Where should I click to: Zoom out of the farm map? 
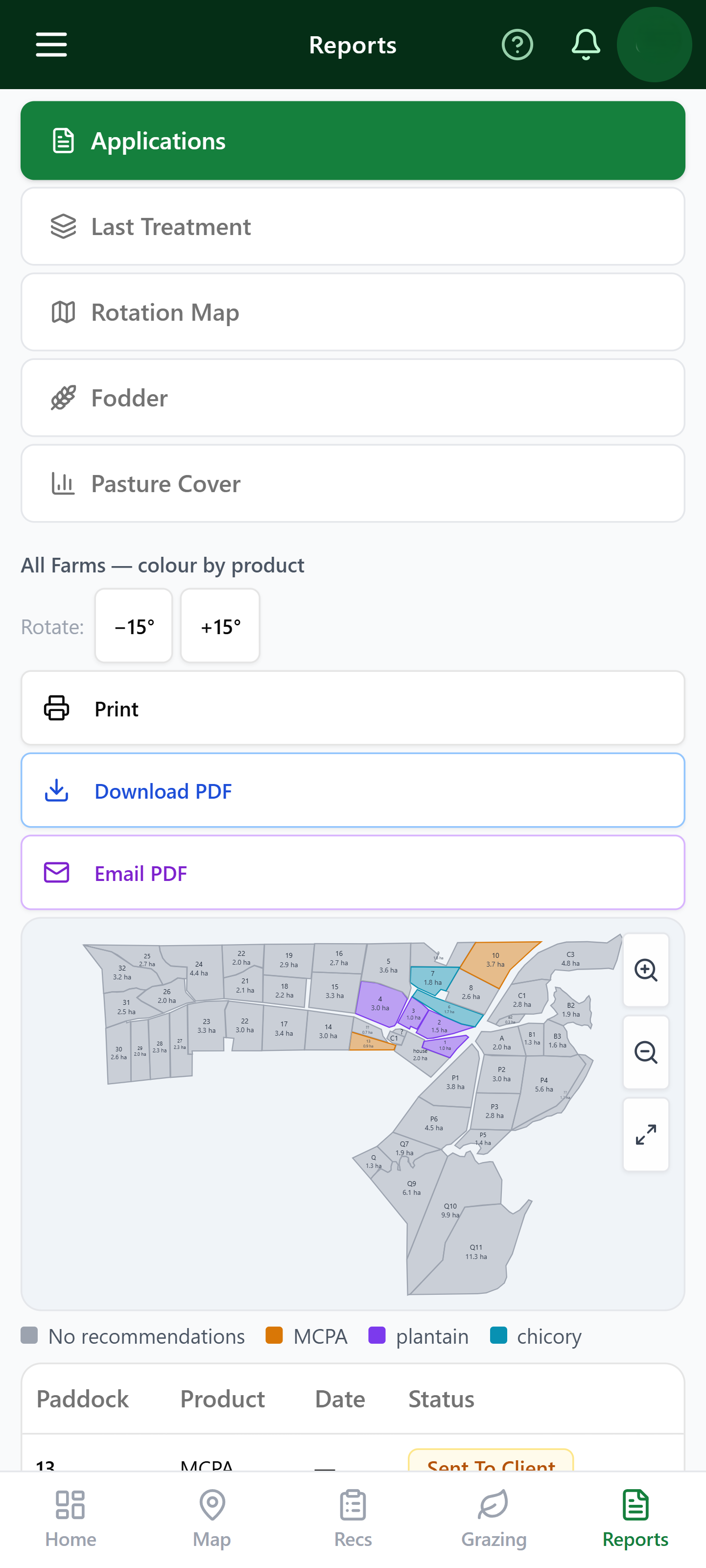point(646,1052)
